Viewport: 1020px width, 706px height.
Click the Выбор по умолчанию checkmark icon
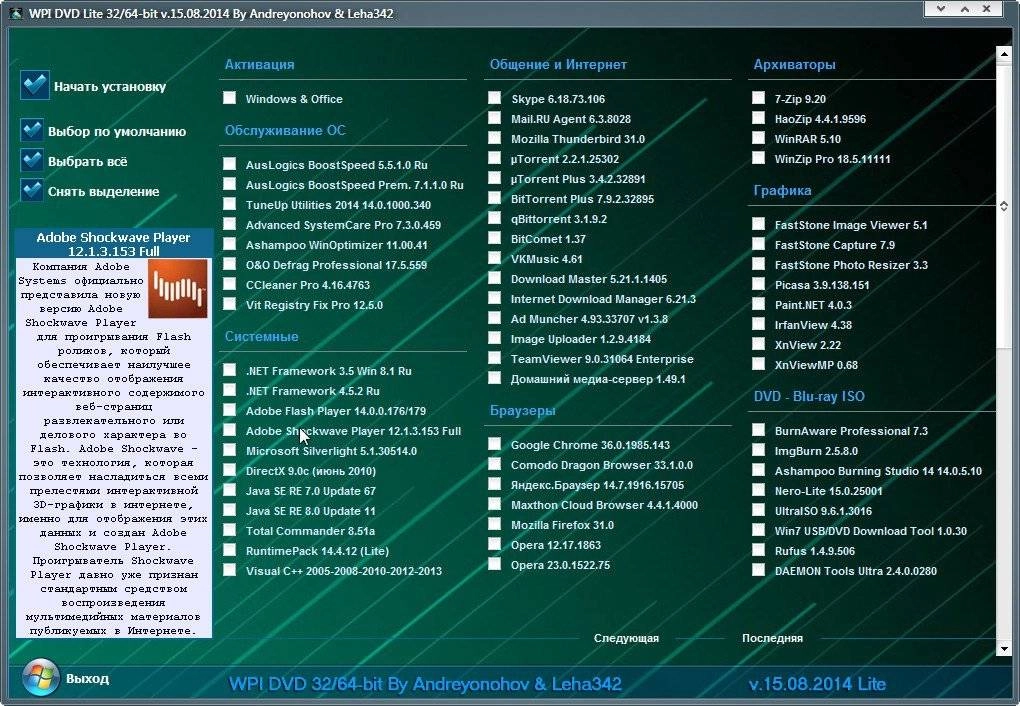32,131
